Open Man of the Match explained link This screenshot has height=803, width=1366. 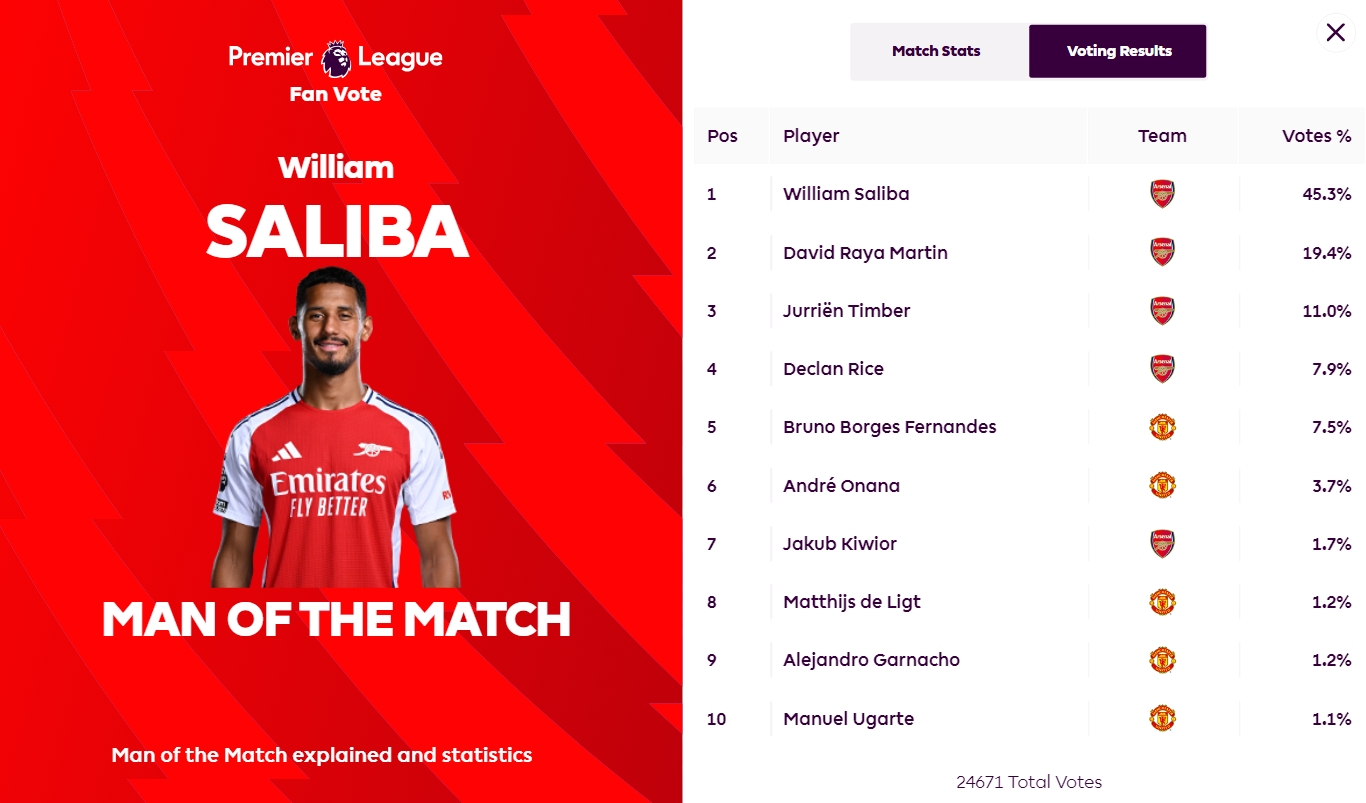click(x=321, y=755)
